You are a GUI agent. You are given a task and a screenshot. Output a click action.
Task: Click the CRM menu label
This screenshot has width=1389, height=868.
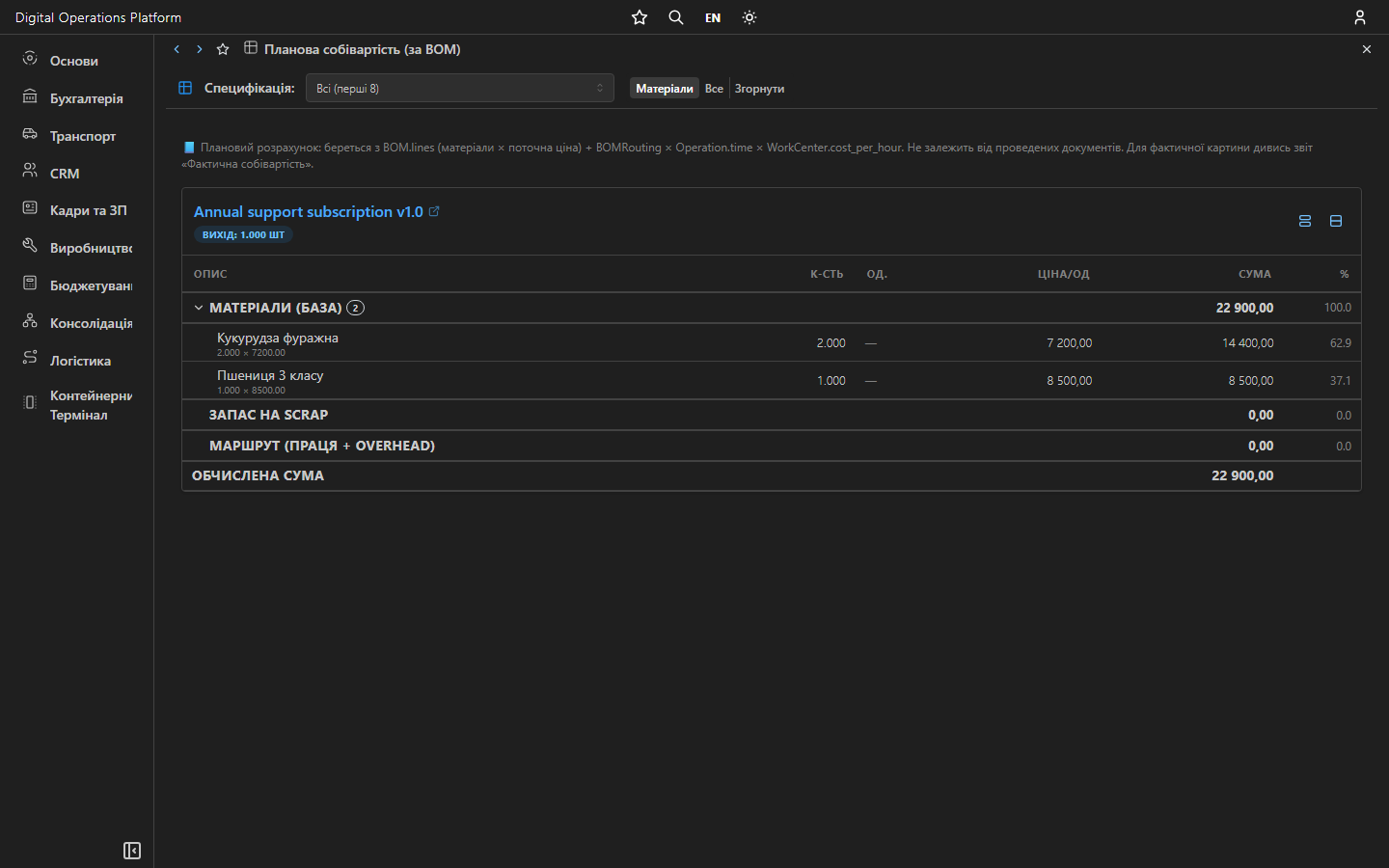(x=65, y=174)
